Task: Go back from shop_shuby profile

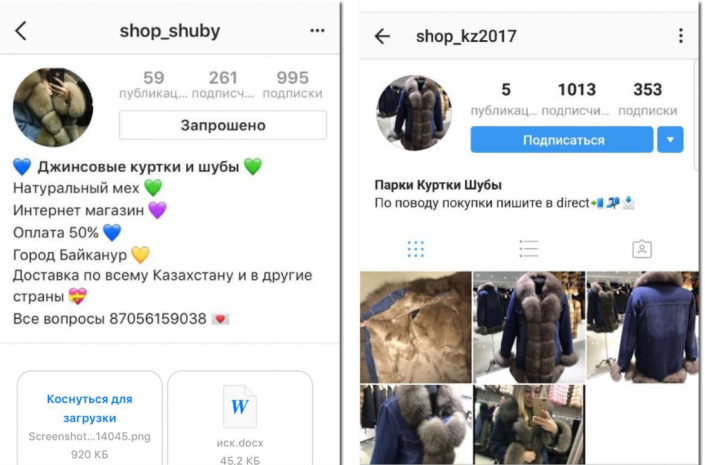Action: (x=21, y=31)
